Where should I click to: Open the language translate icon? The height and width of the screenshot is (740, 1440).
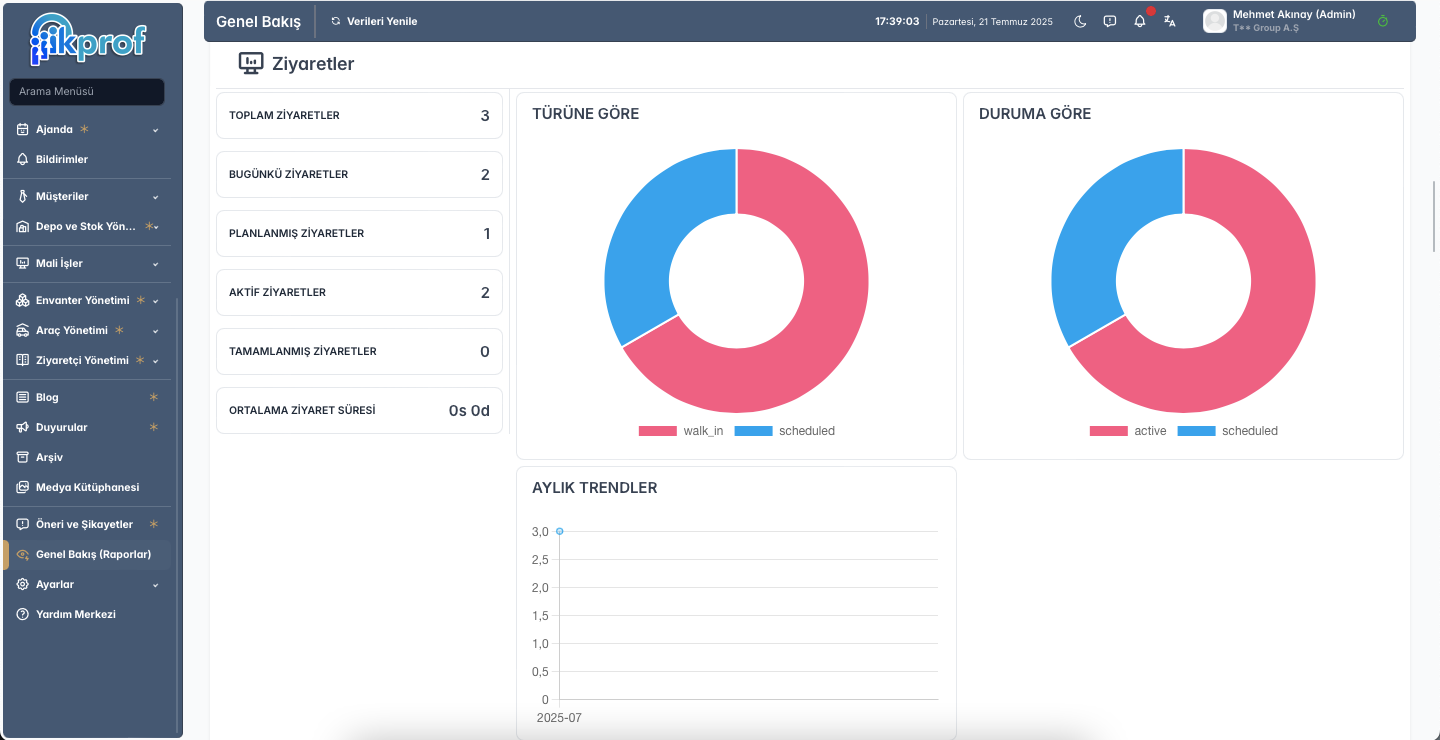click(1170, 21)
